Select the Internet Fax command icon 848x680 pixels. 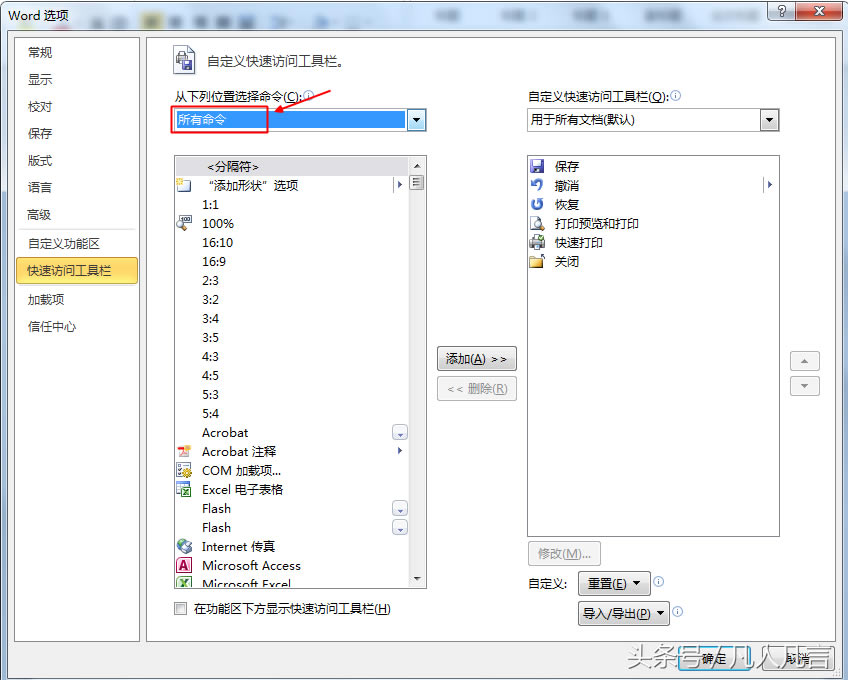(x=184, y=546)
